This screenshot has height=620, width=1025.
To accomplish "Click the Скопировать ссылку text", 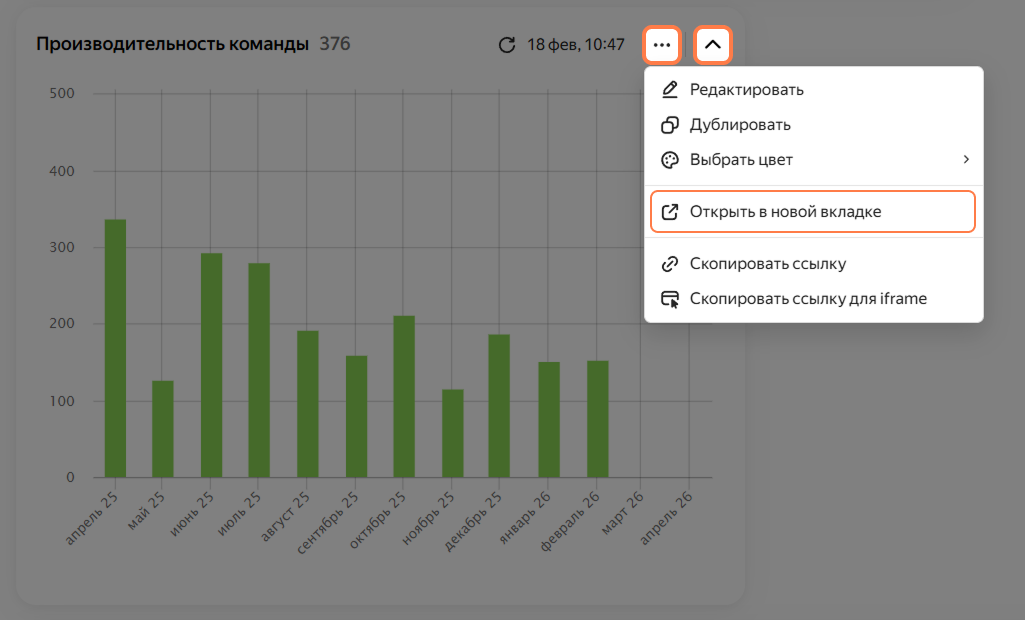I will [x=768, y=264].
